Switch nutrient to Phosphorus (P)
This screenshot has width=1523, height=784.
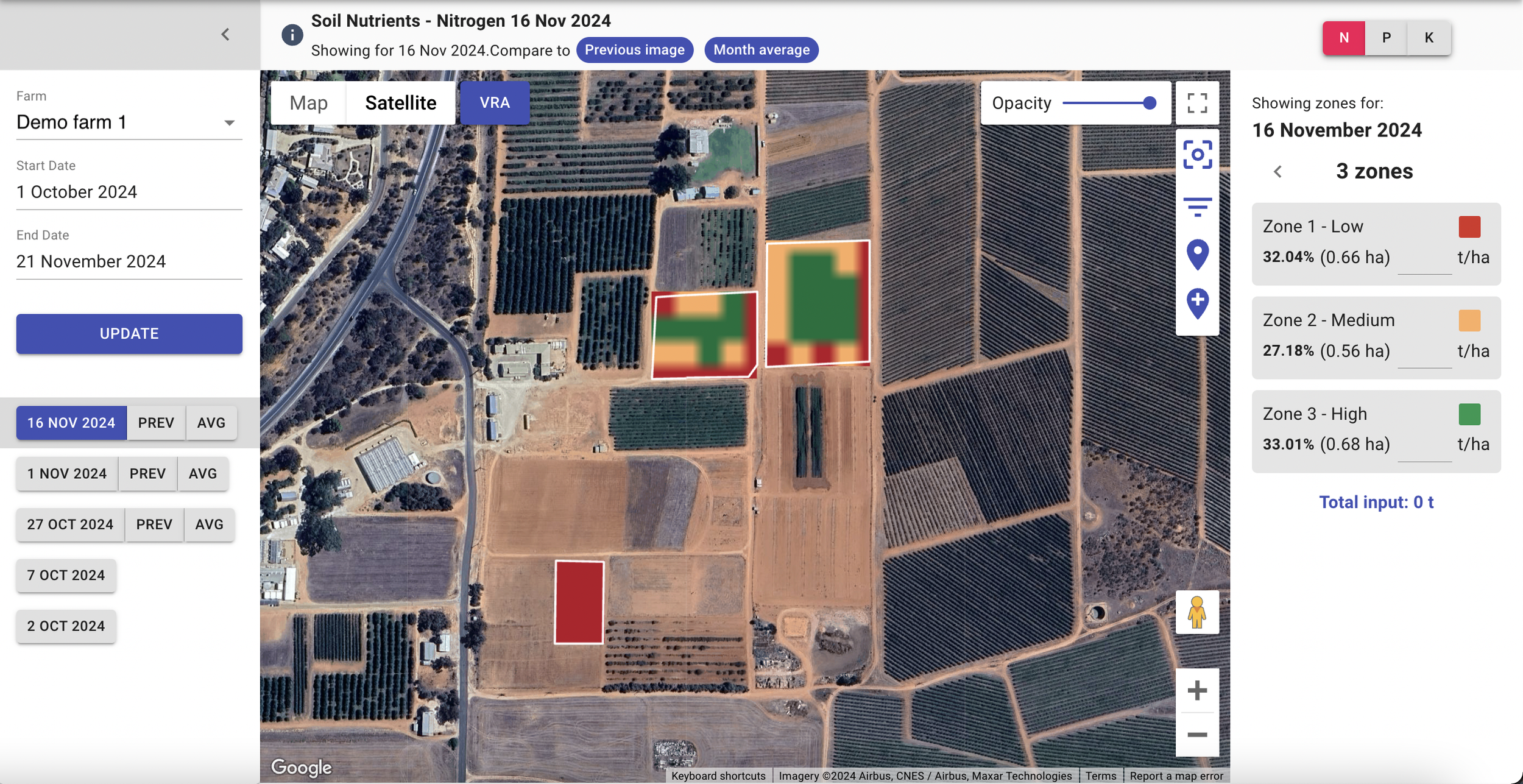point(1386,38)
